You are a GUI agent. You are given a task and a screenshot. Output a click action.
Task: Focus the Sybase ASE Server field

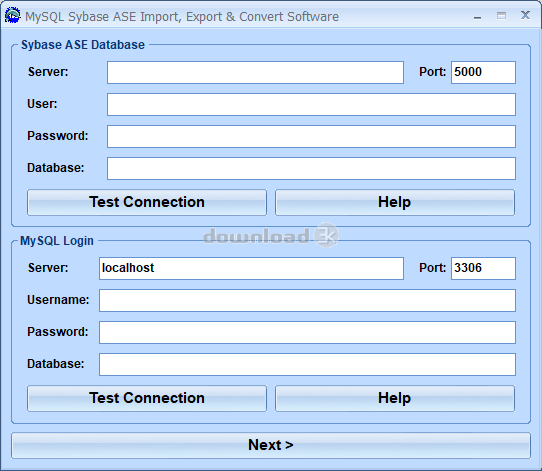(x=255, y=73)
